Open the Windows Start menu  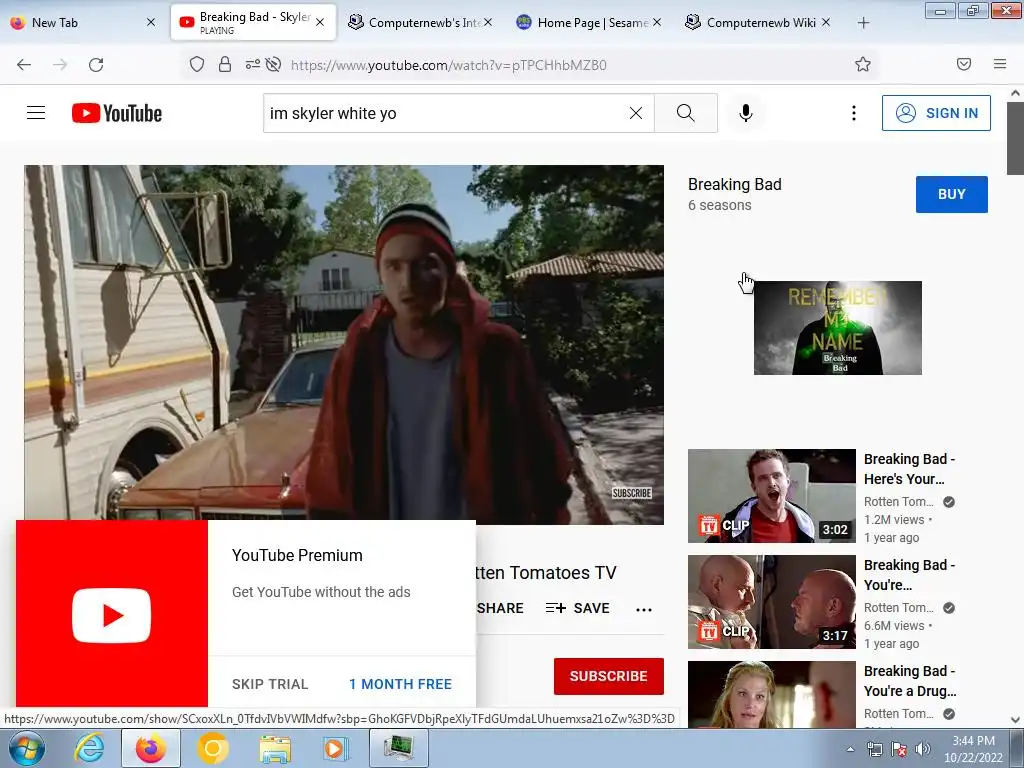pos(27,748)
